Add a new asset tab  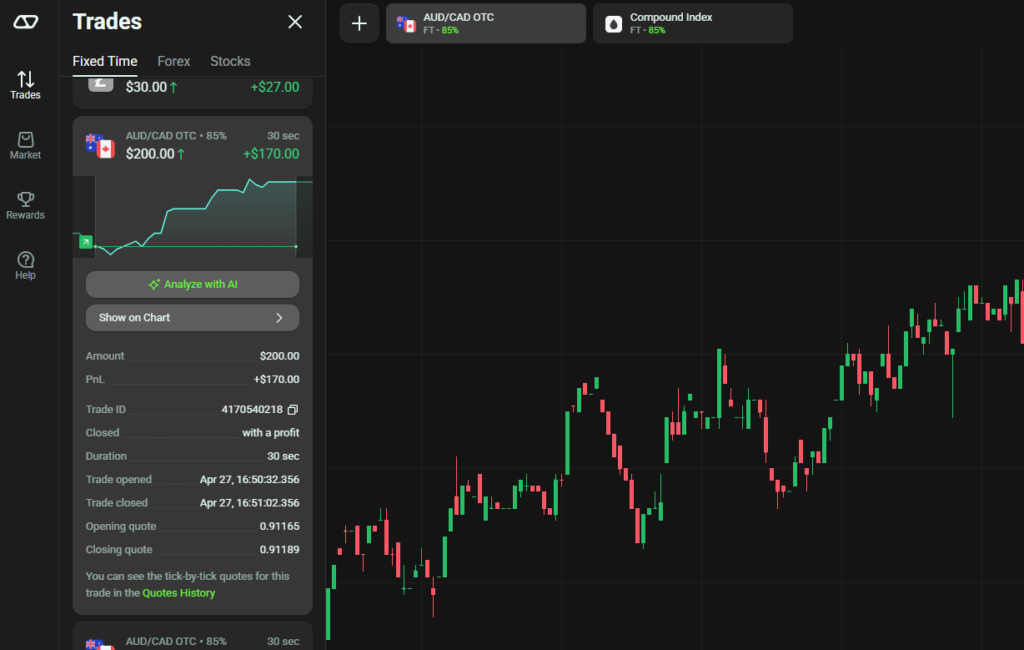(x=359, y=24)
